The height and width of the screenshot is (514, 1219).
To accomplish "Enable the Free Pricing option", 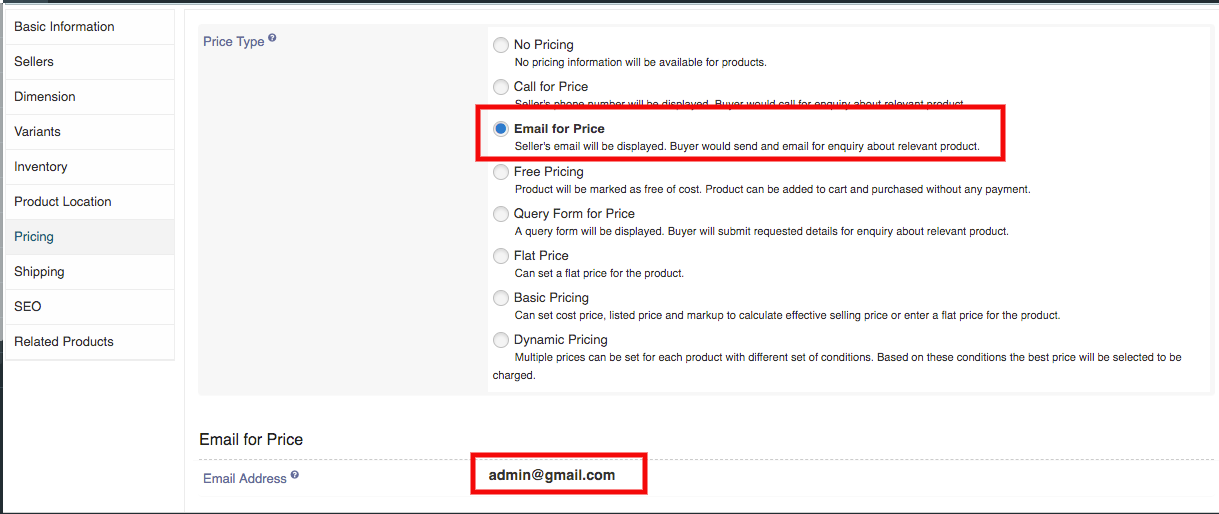I will click(x=501, y=172).
